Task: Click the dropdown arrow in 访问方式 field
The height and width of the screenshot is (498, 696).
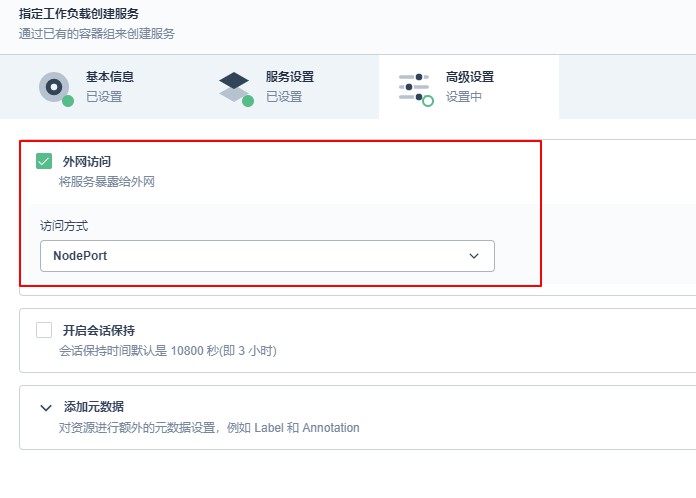Action: click(474, 256)
